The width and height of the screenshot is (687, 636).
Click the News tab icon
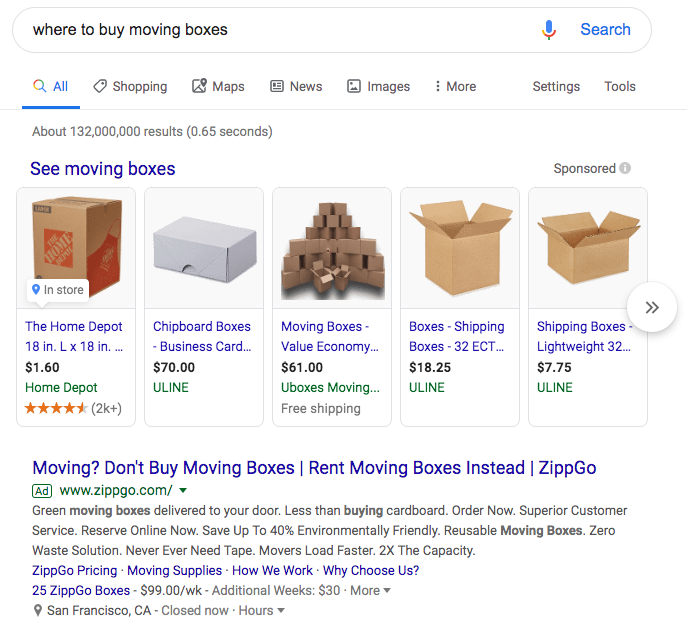click(x=277, y=87)
